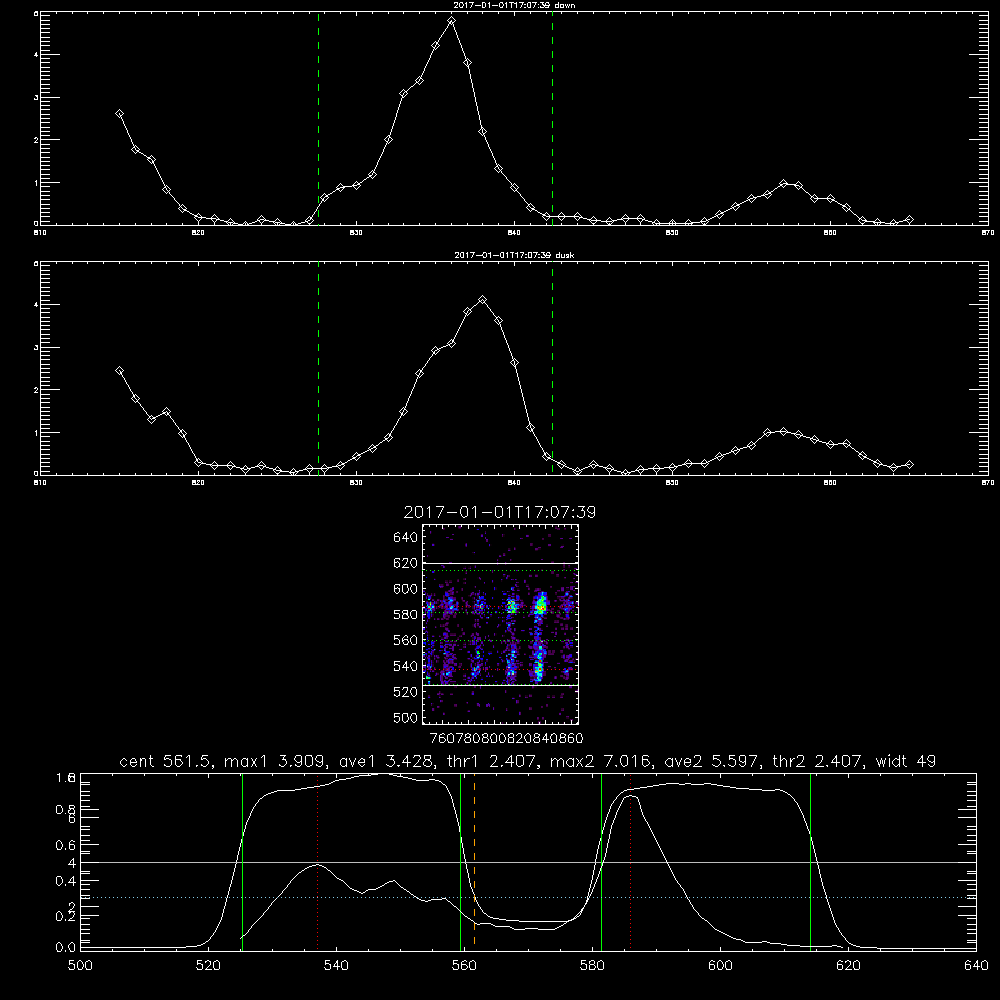This screenshot has height=1000, width=1000.
Task: Click the solid green line near 582 in bottom plot
Action: pos(601,861)
